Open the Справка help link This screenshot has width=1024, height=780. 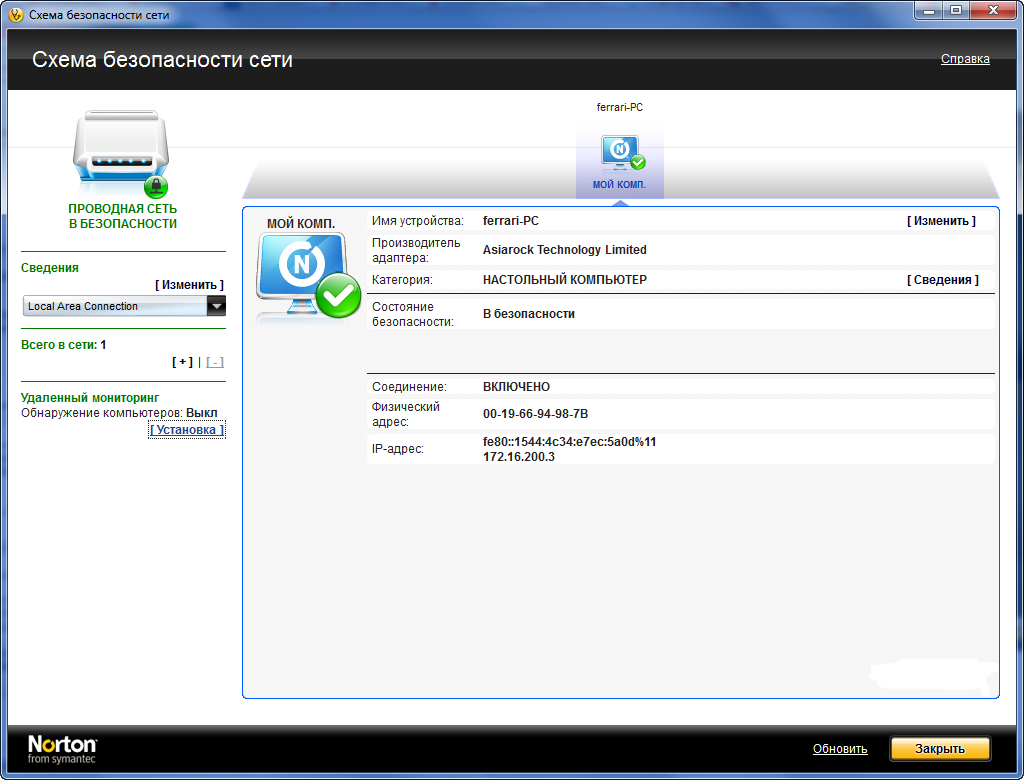(964, 59)
